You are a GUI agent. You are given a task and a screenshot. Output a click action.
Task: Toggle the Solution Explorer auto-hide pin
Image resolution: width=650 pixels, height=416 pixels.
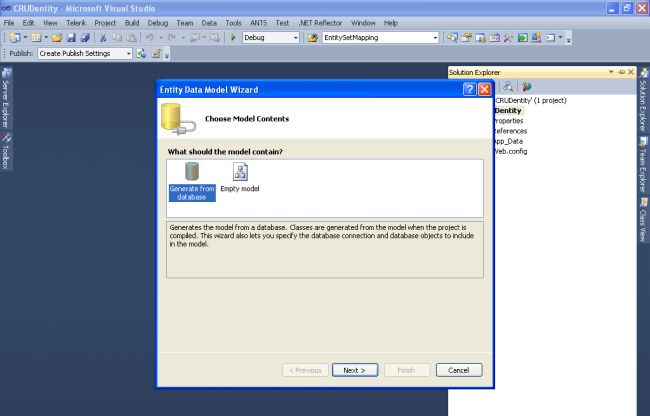(621, 72)
